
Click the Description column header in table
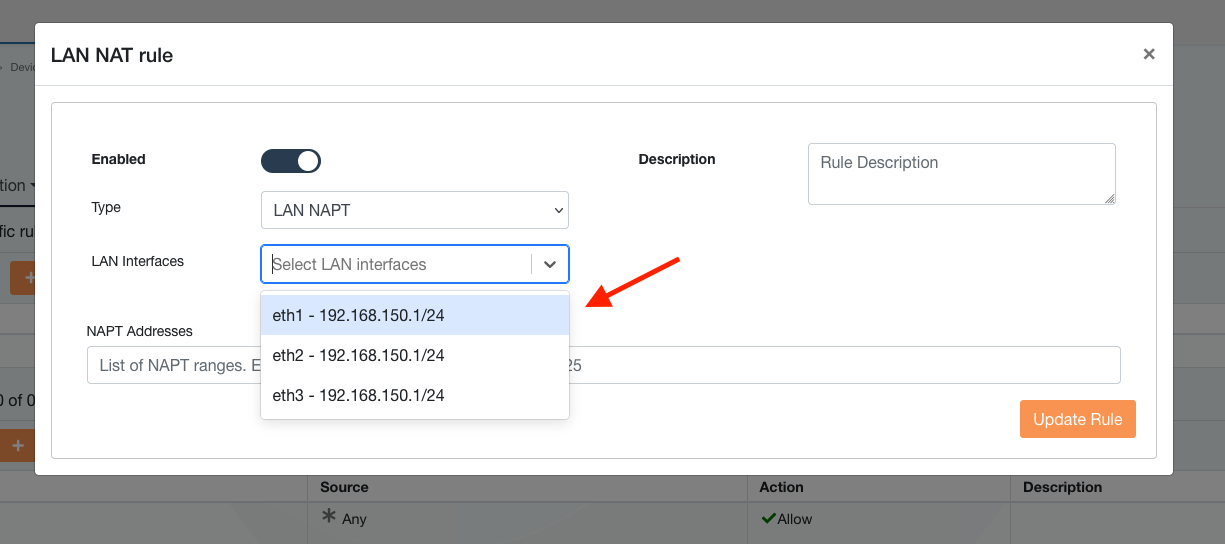(1062, 487)
